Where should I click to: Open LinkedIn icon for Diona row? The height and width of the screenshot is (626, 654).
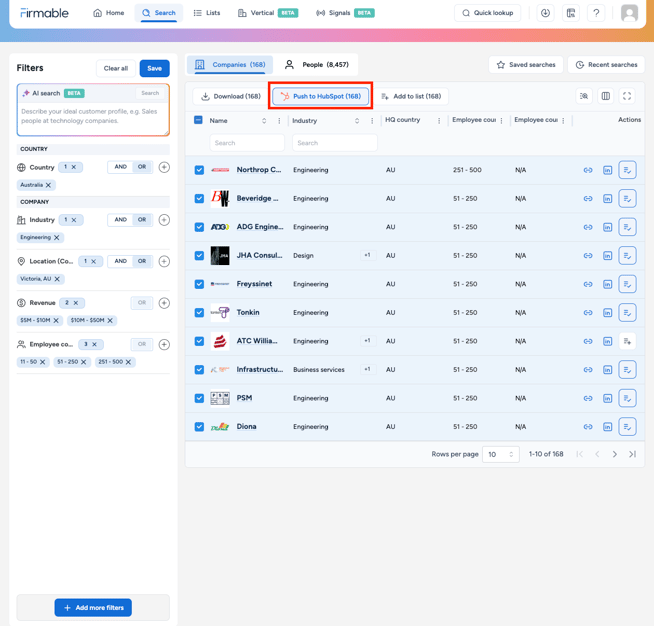click(607, 427)
